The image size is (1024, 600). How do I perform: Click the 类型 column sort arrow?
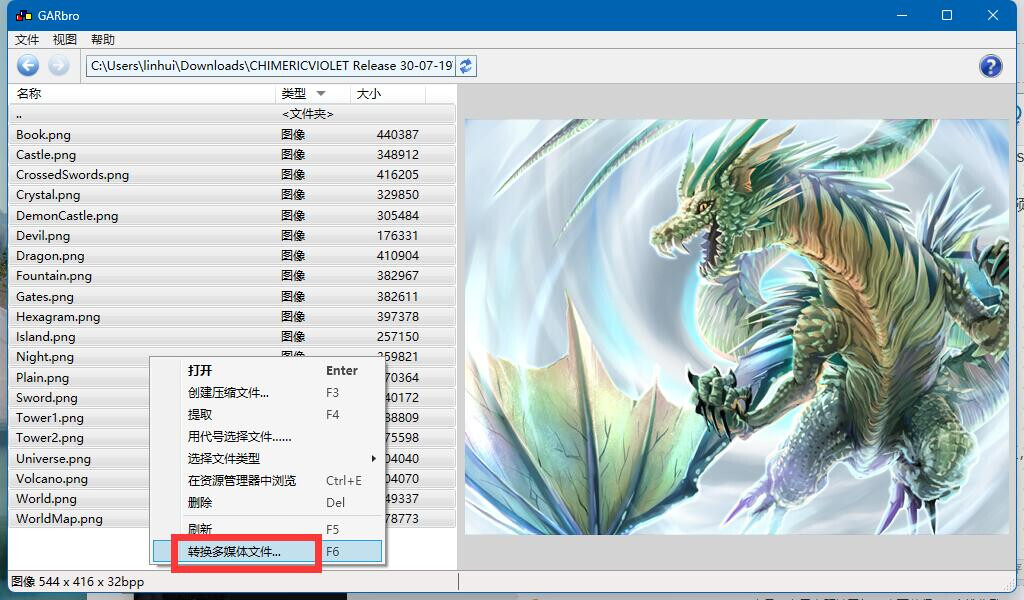[321, 94]
